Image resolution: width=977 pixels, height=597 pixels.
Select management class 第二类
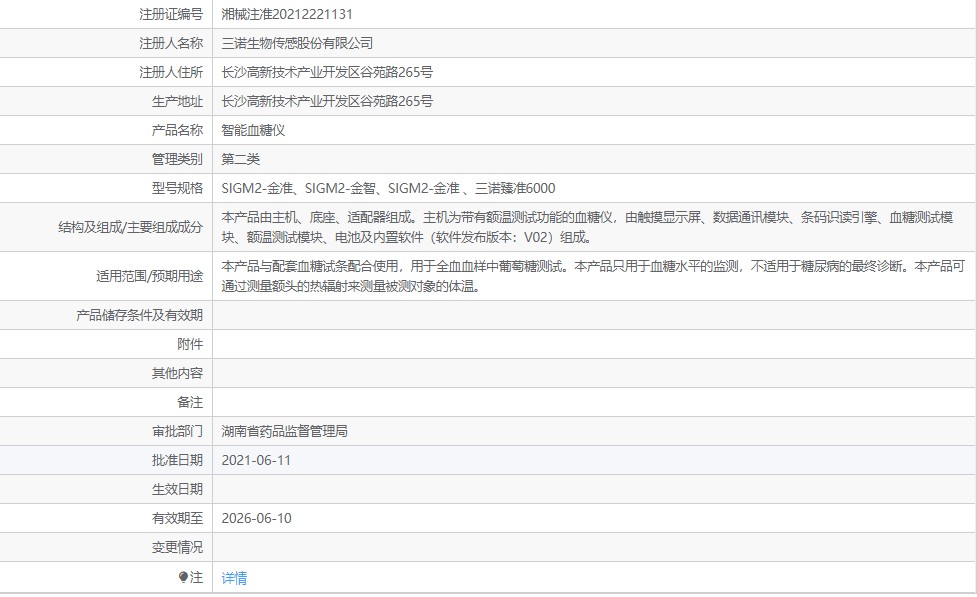(x=241, y=159)
